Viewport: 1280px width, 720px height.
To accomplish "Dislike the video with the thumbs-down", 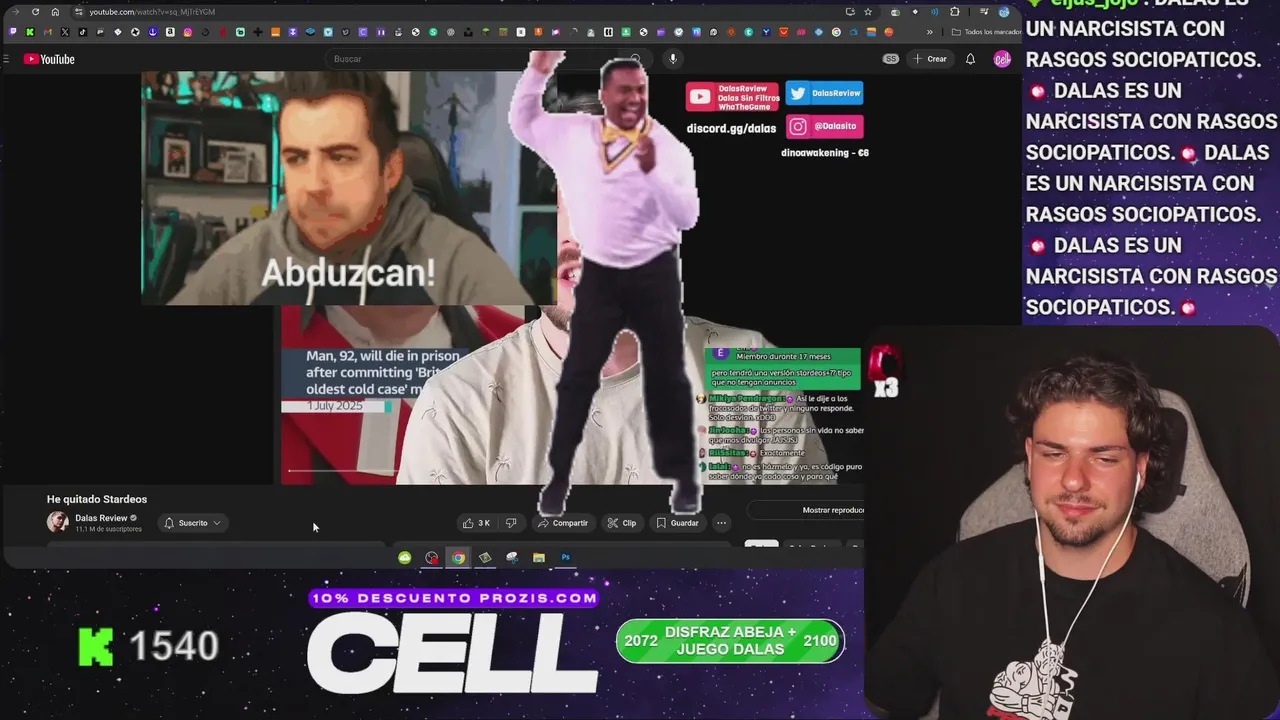I will 511,523.
